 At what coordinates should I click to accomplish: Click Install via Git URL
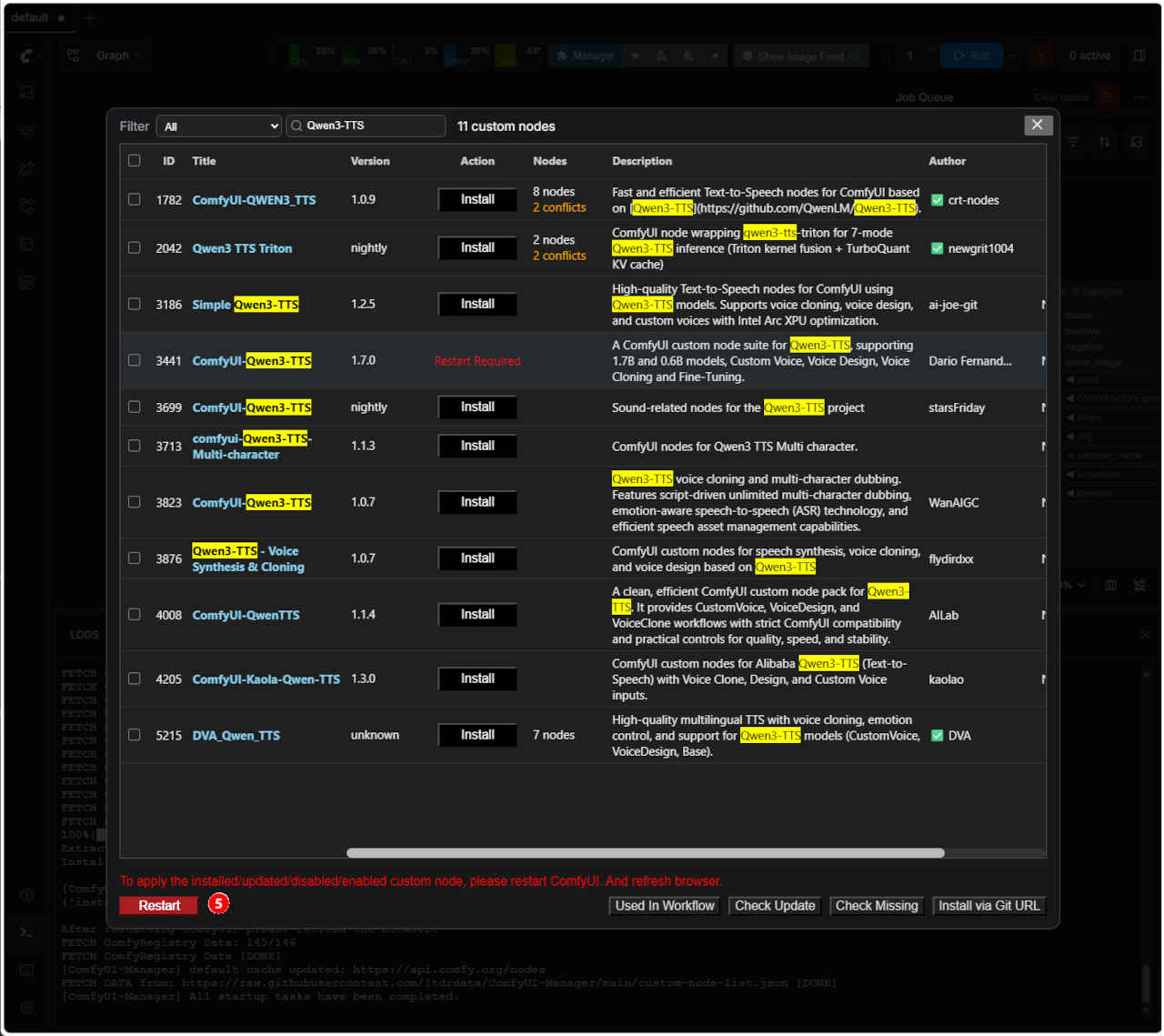pyautogui.click(x=988, y=906)
